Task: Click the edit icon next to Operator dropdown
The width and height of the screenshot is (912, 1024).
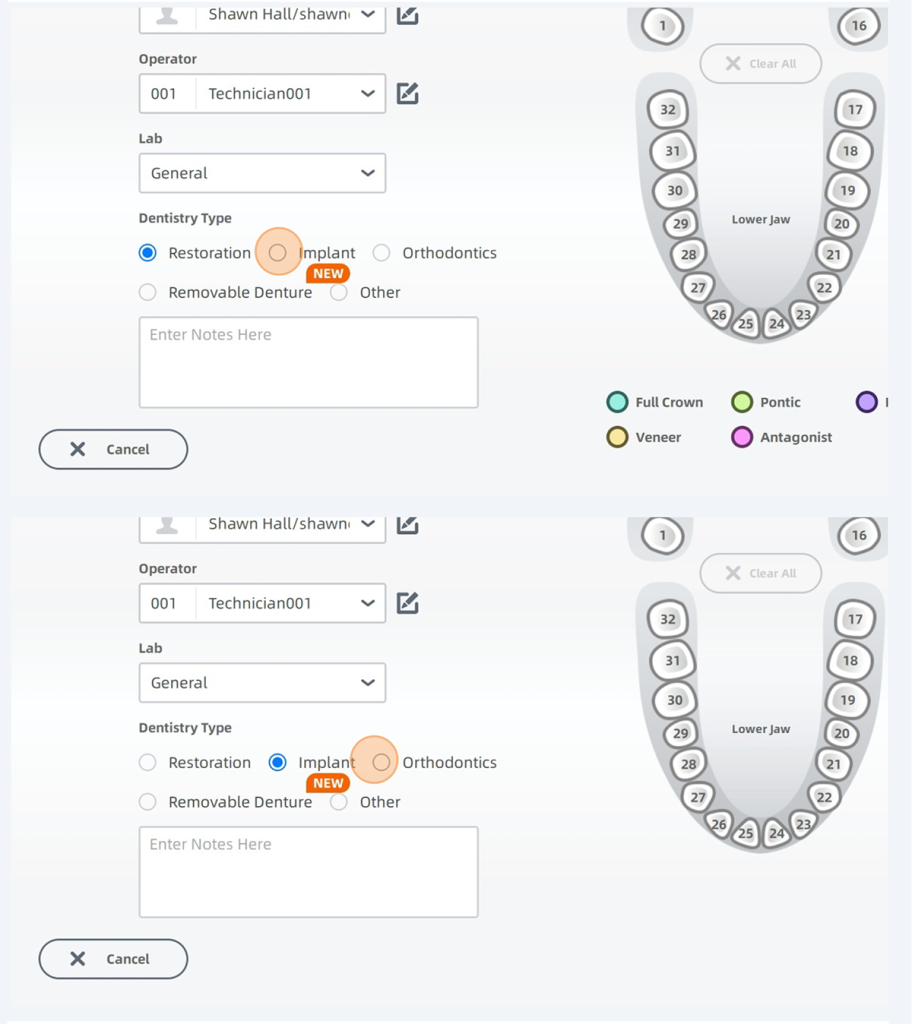Action: (407, 93)
